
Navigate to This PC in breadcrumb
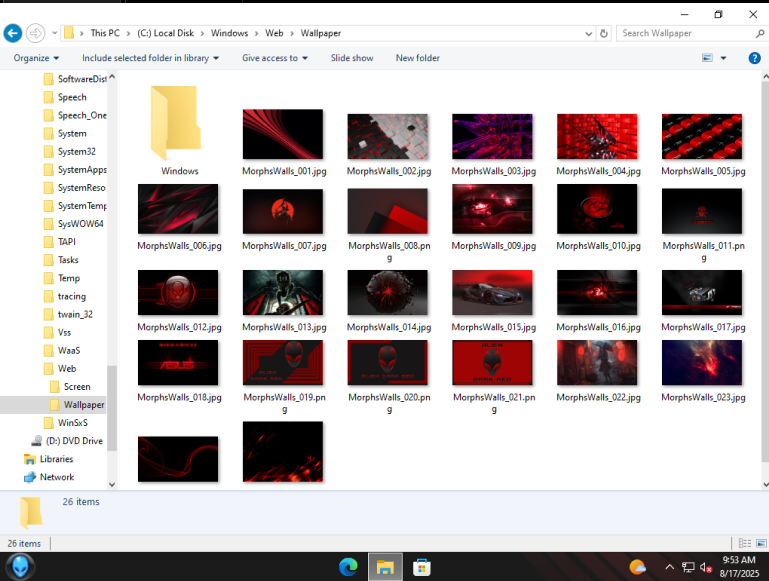pyautogui.click(x=105, y=33)
